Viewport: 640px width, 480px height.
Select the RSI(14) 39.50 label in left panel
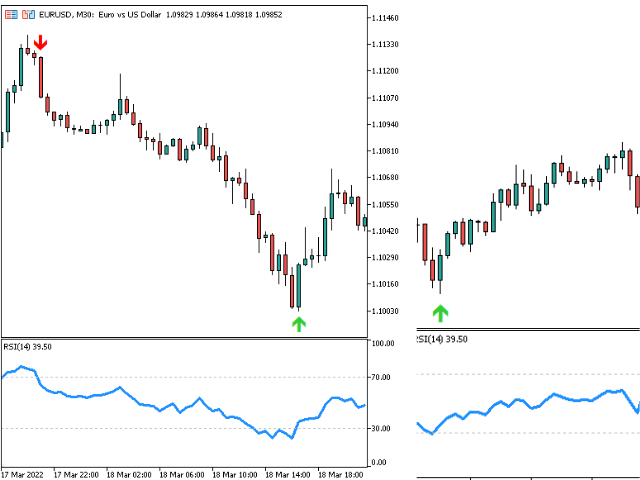[x=28, y=345]
